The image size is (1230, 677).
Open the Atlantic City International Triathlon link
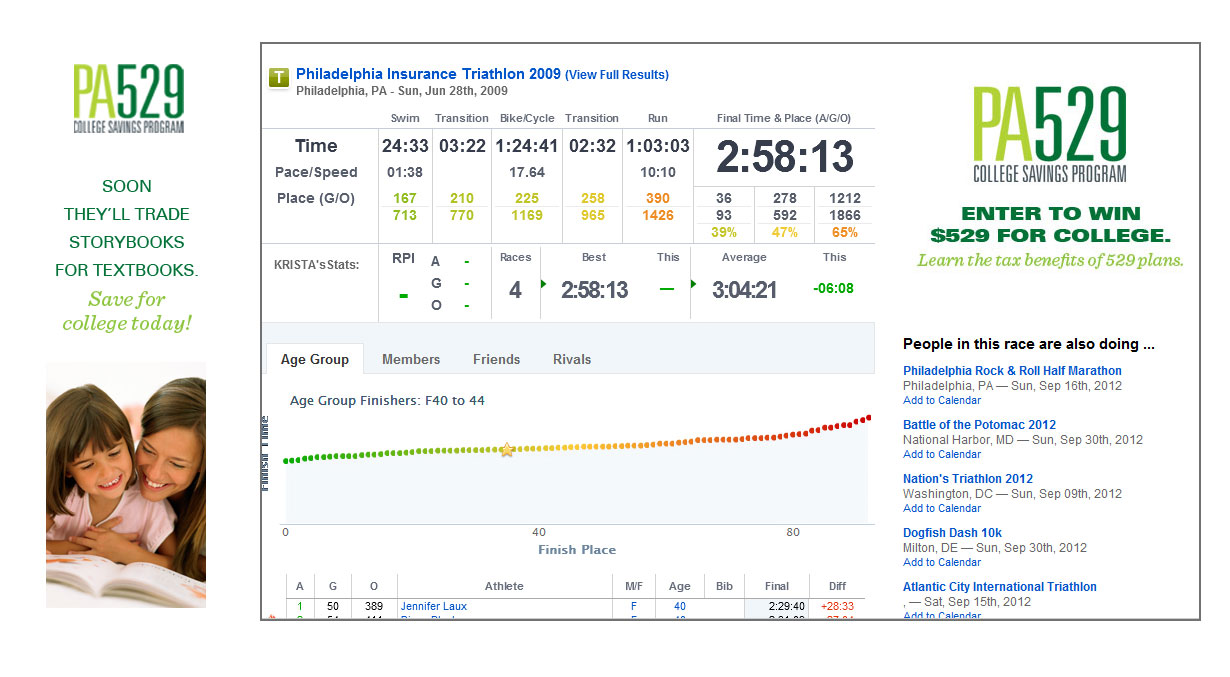coord(1000,587)
